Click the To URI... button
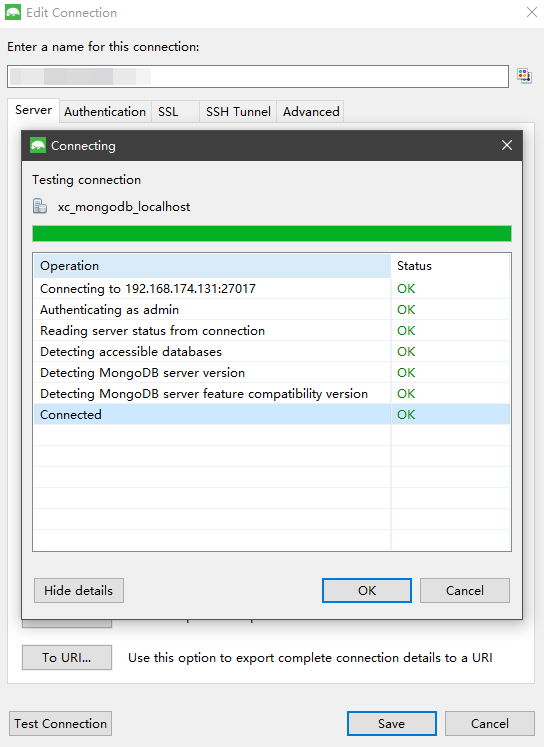 click(x=67, y=657)
